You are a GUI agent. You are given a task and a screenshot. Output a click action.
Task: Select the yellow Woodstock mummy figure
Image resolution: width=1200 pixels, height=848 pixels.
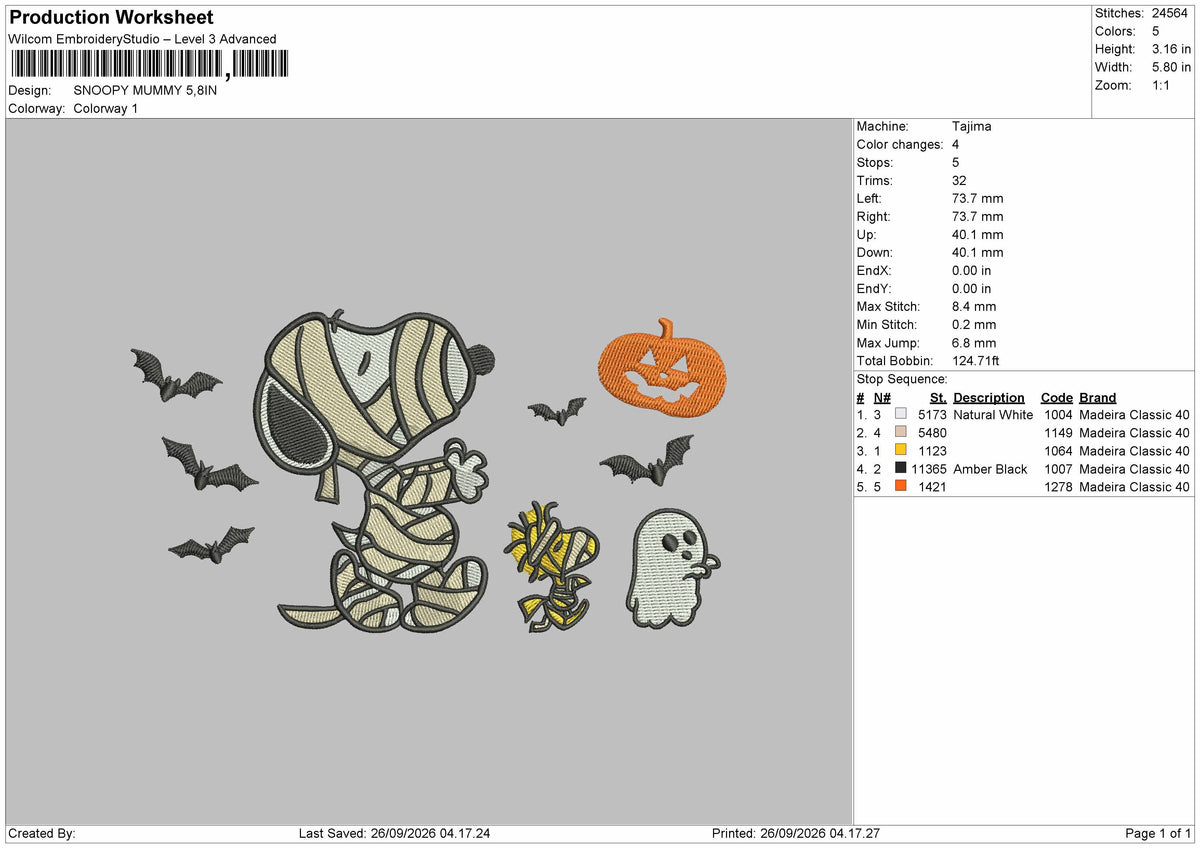553,566
